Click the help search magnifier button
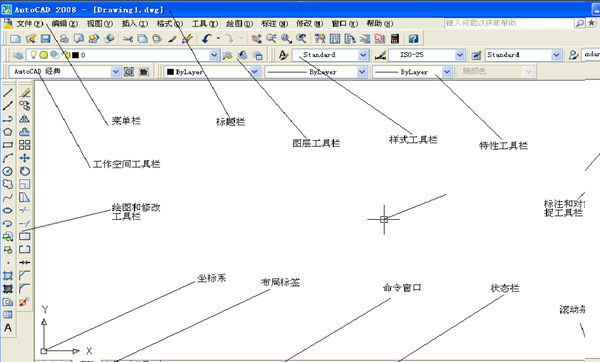 click(580, 23)
